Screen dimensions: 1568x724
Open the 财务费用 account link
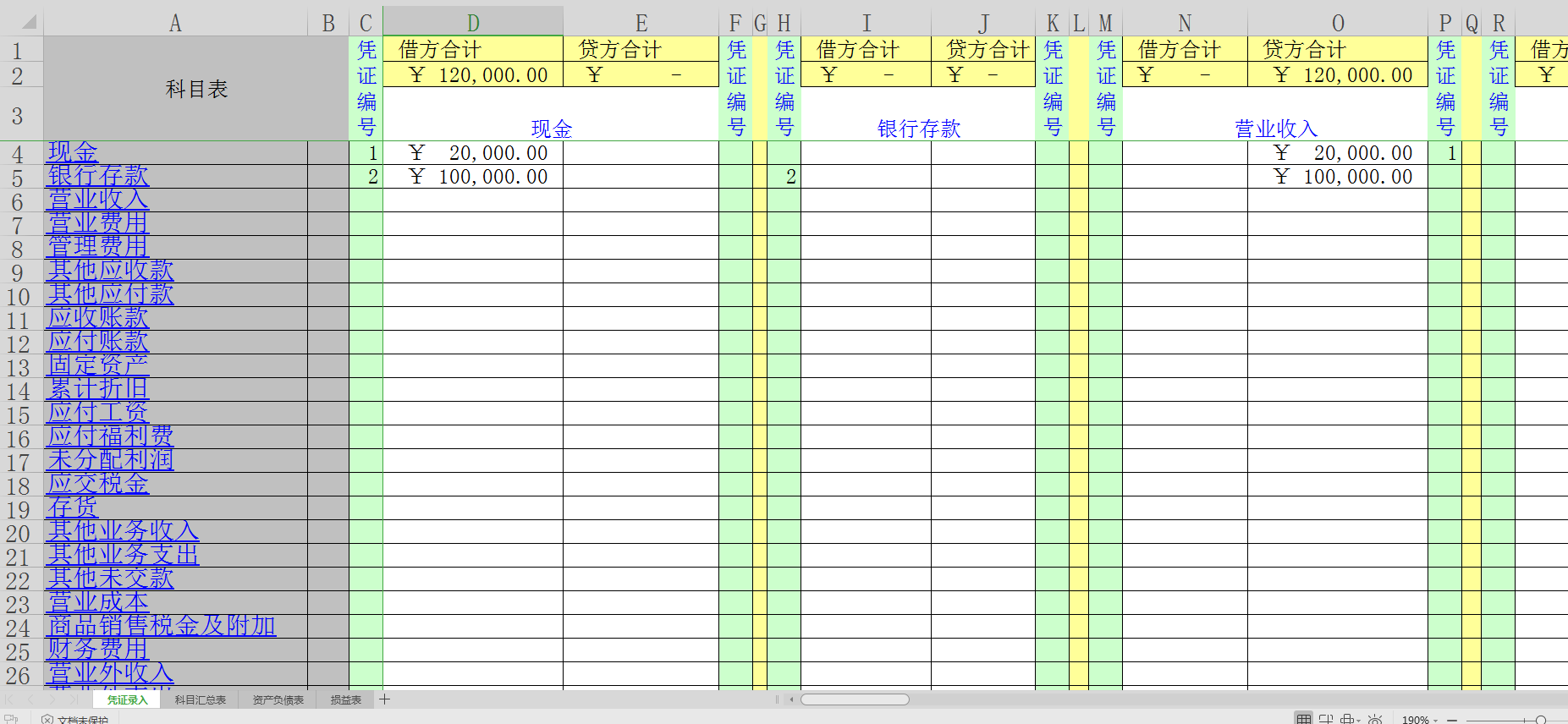pos(98,650)
